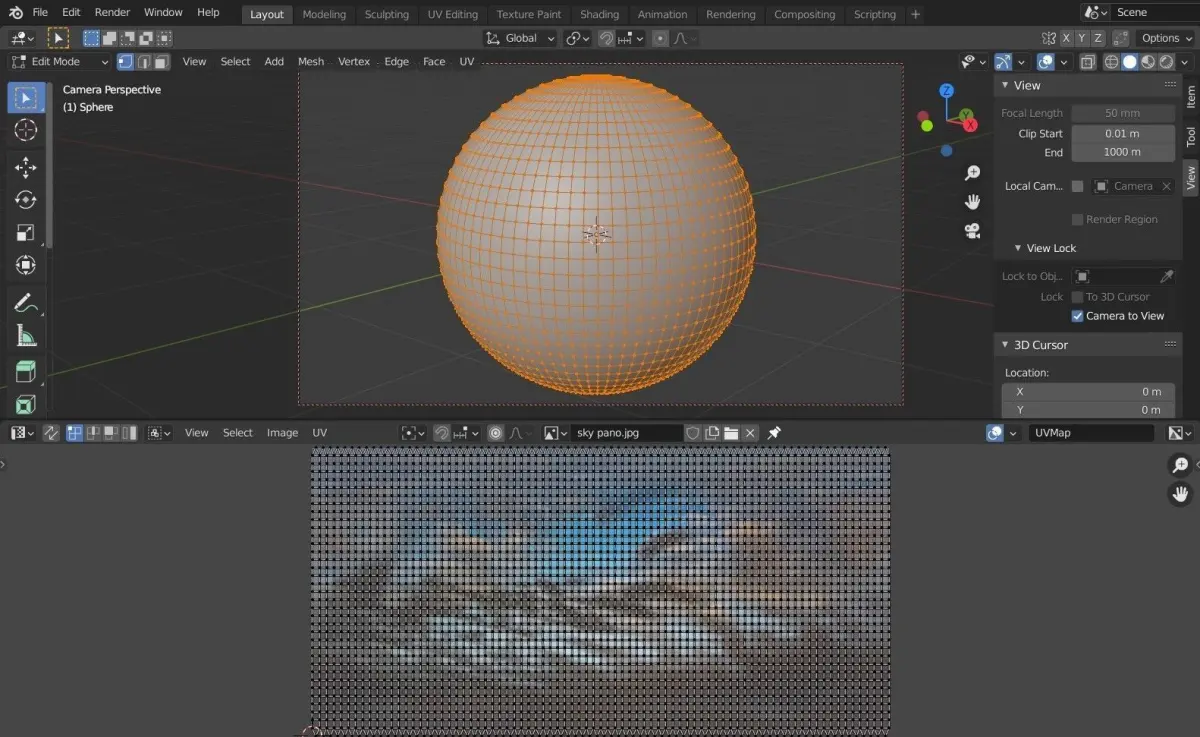Switch to vertex select mode
Image resolution: width=1200 pixels, height=737 pixels.
tap(125, 62)
